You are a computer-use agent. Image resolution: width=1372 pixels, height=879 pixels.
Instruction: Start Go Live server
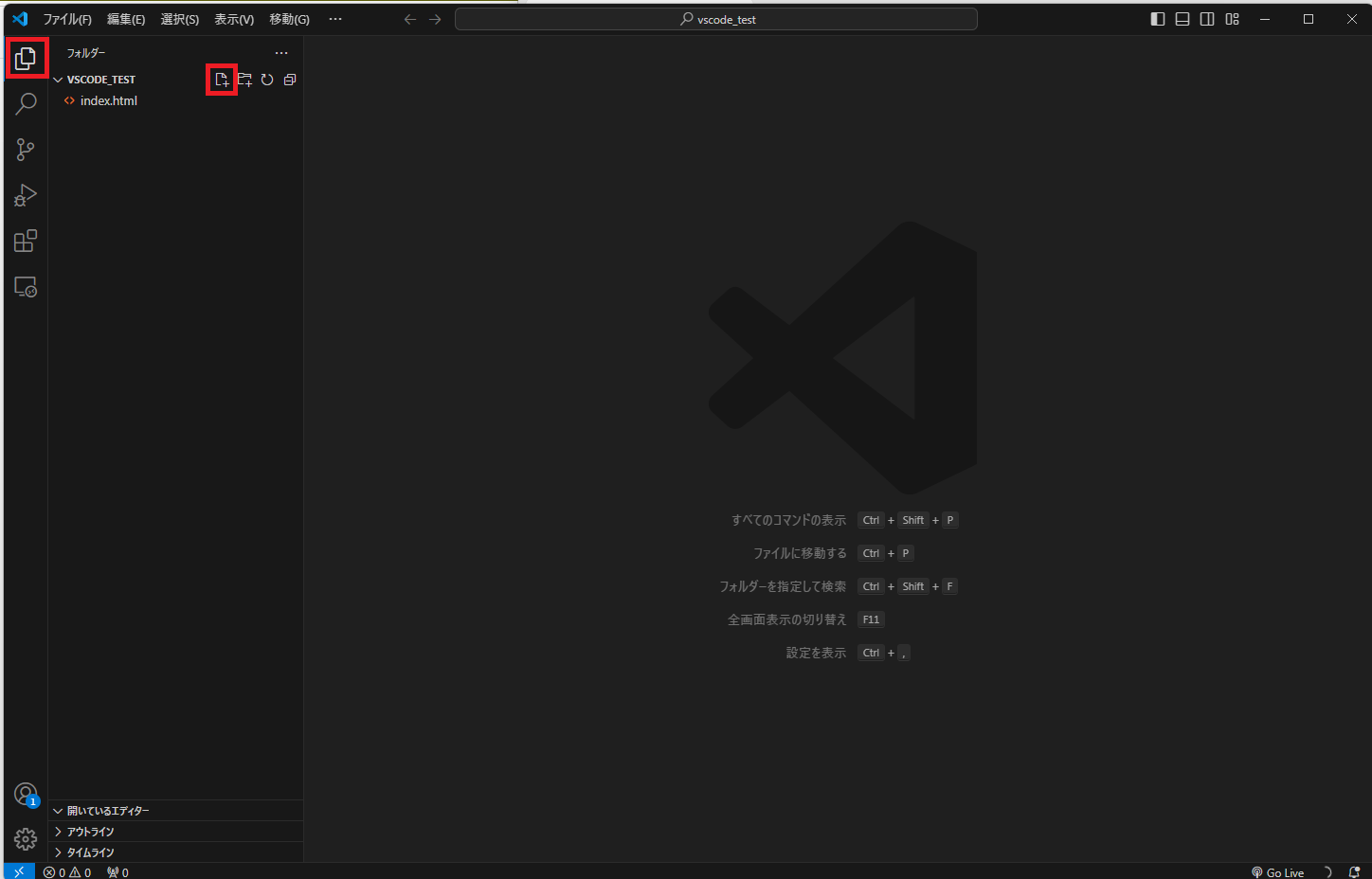(x=1277, y=872)
